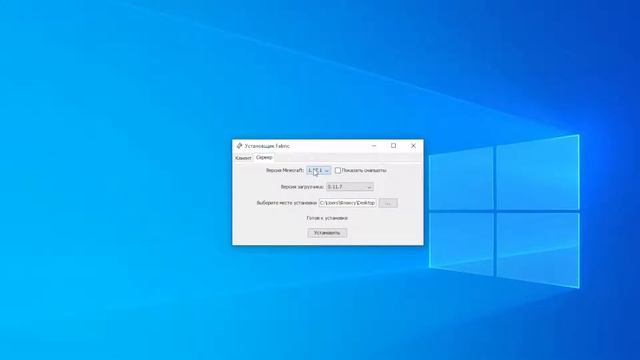Enable the Показать снапшоты checkbox
Image resolution: width=640 pixels, height=360 pixels.
click(x=338, y=171)
